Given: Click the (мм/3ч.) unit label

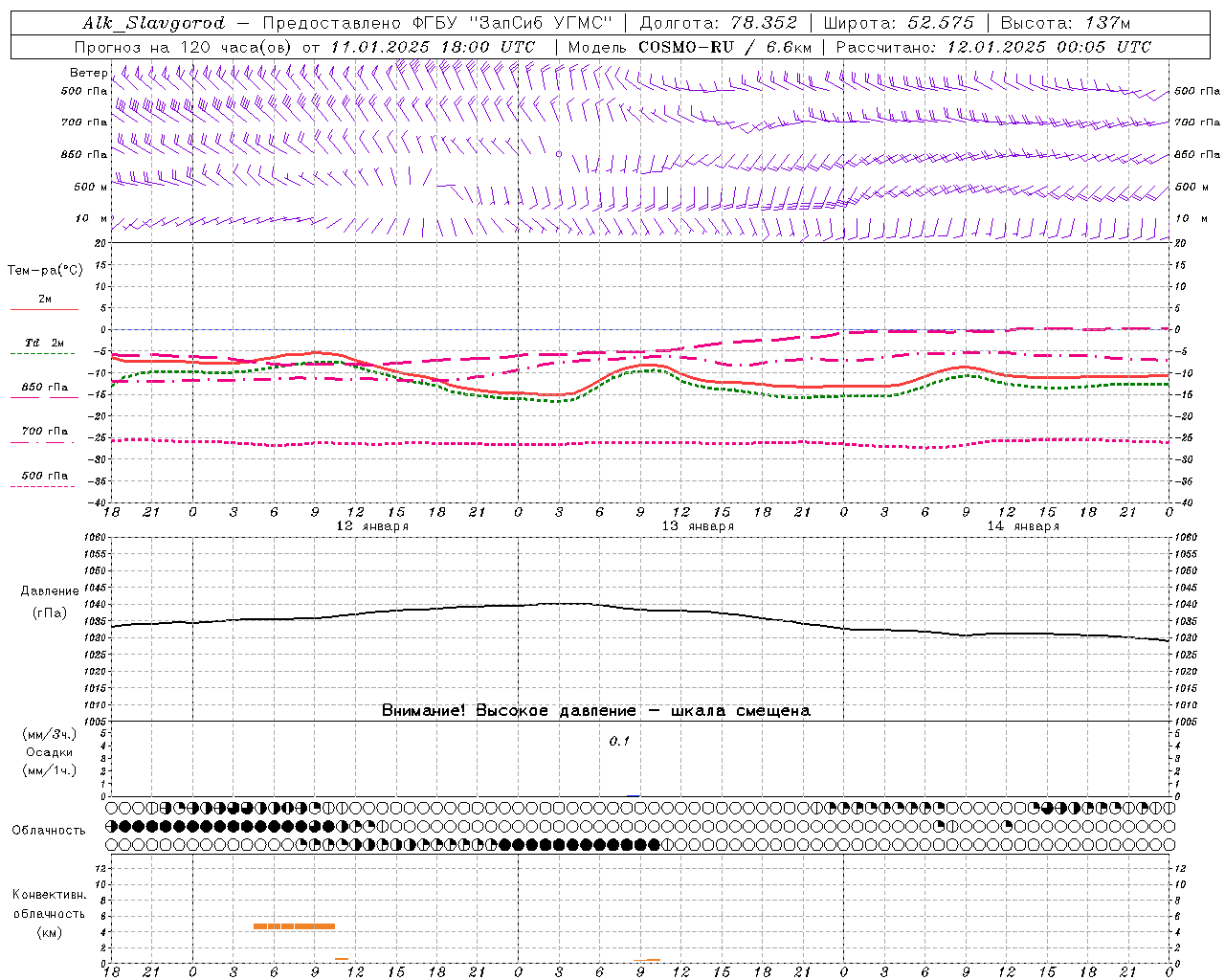Looking at the screenshot, I should point(50,734).
